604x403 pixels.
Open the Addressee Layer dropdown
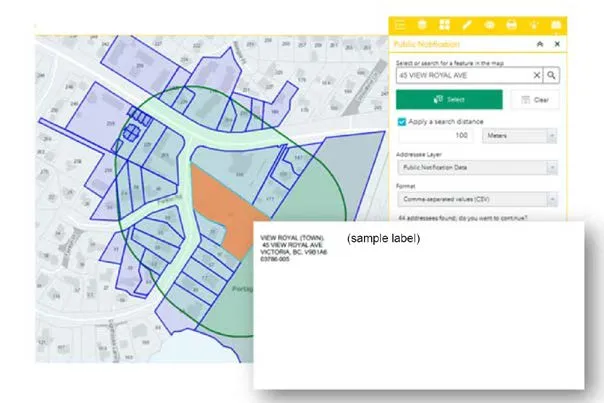(477, 168)
